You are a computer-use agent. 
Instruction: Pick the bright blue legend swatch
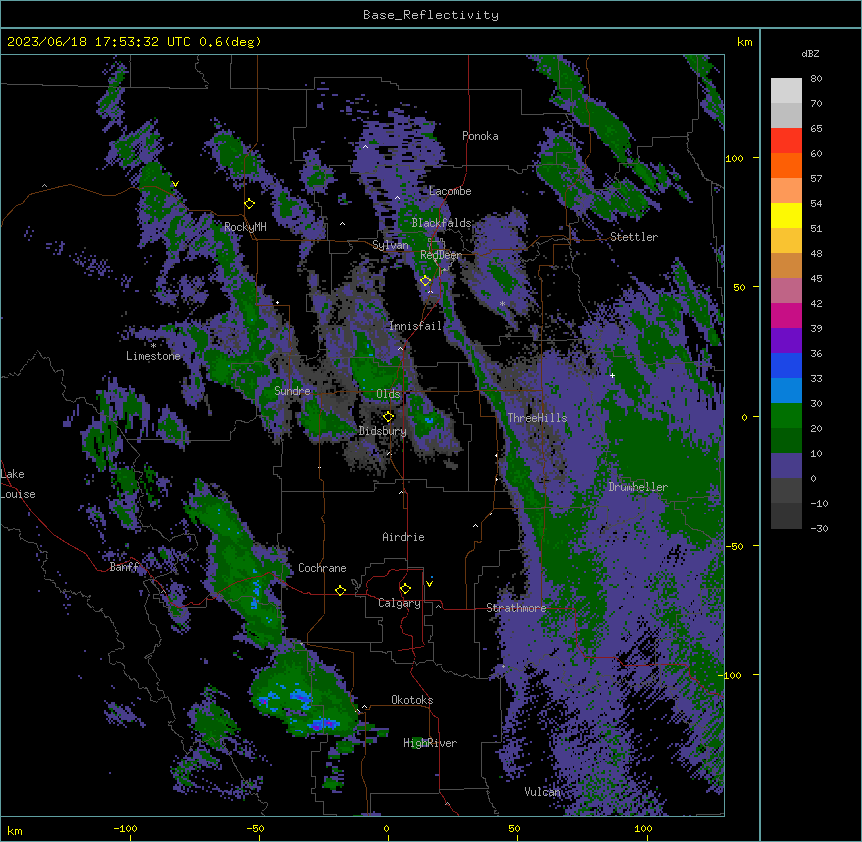(x=786, y=365)
